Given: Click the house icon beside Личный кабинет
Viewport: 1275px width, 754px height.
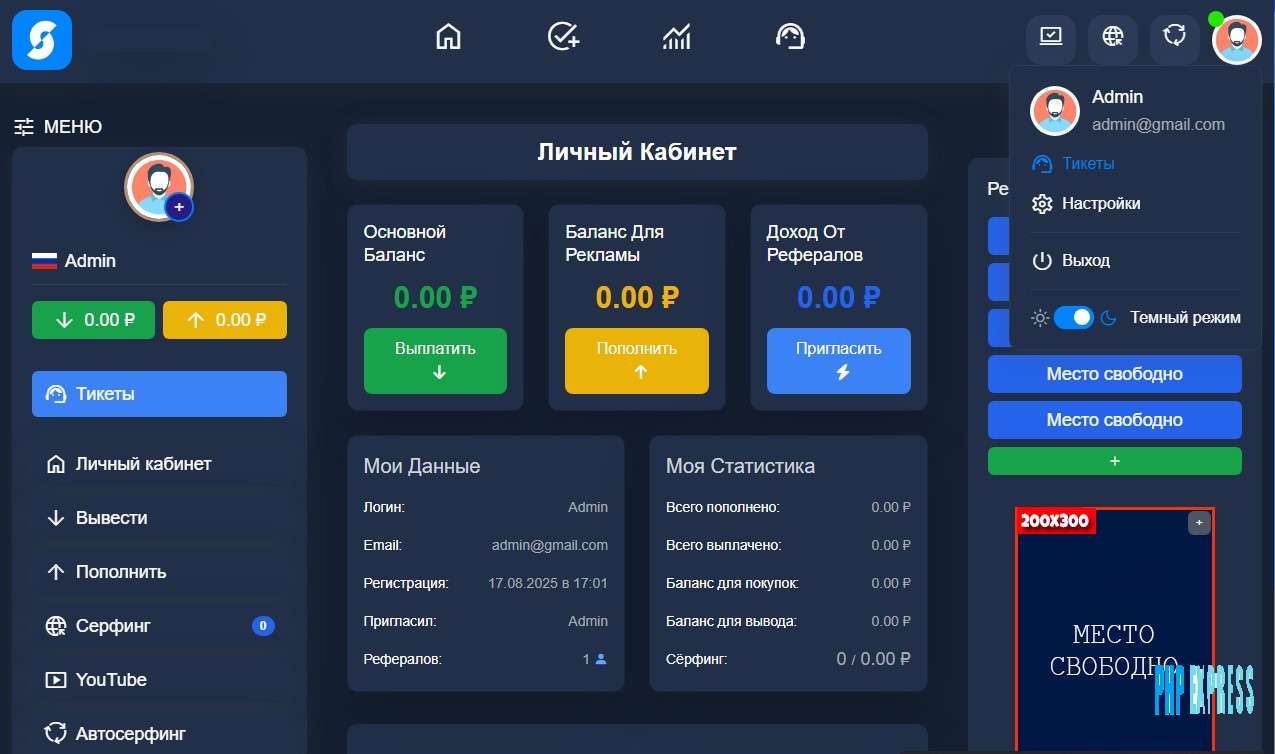Looking at the screenshot, I should pyautogui.click(x=56, y=464).
